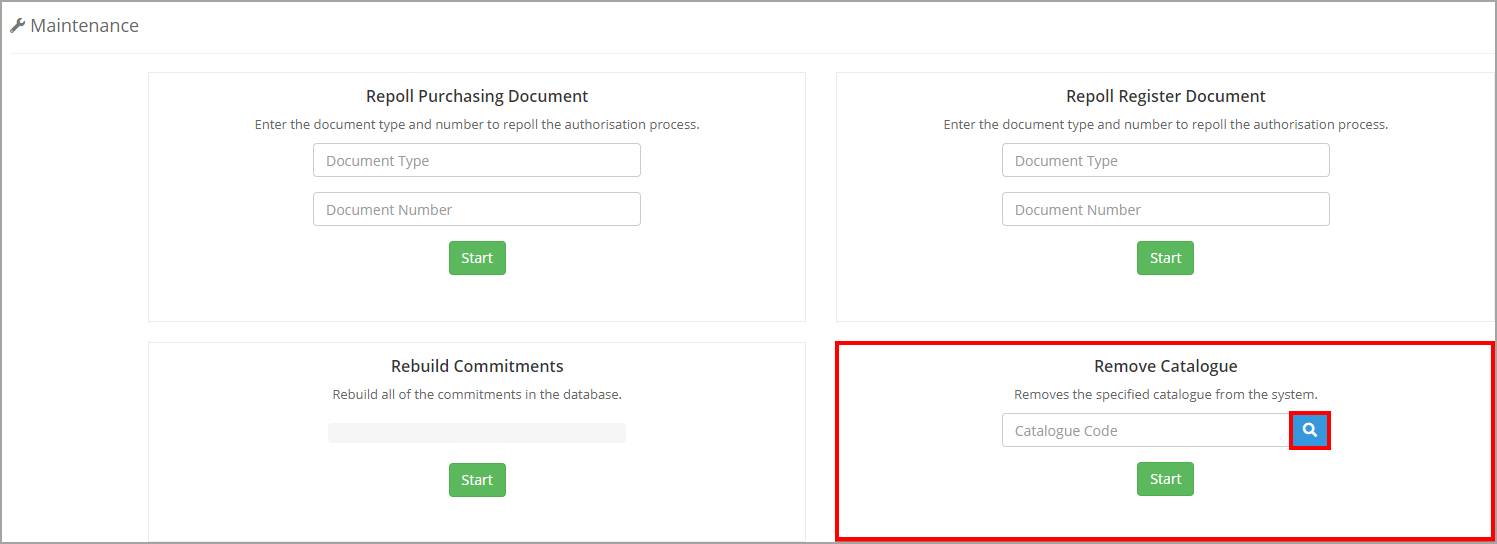Screen dimensions: 1497x544
Task: Click the Remove Catalogue heading
Action: (x=1165, y=367)
